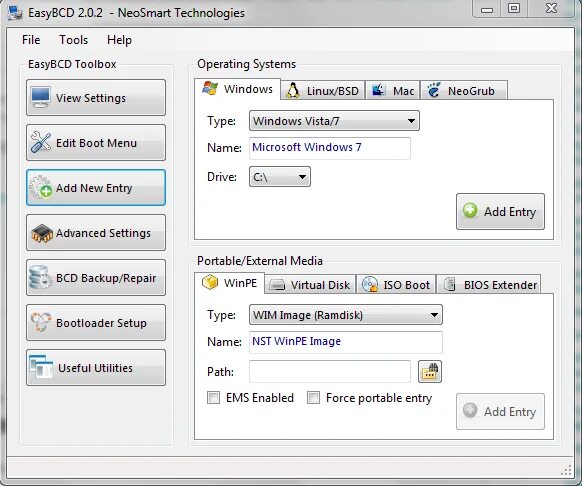The image size is (582, 486).
Task: Switch to the Virtual Disk tab
Action: tap(310, 285)
